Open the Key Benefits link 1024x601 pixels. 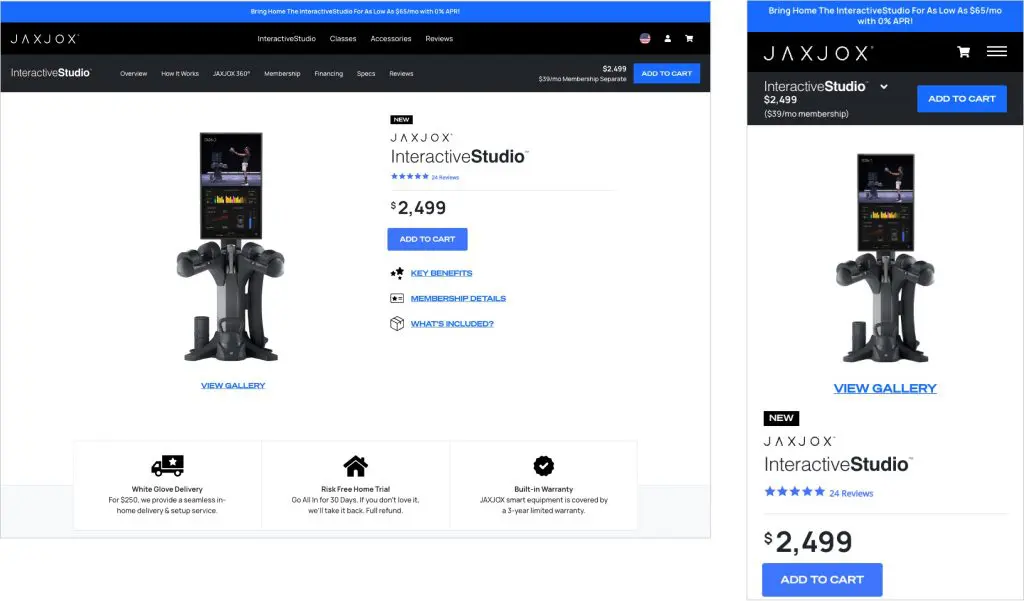(x=441, y=273)
